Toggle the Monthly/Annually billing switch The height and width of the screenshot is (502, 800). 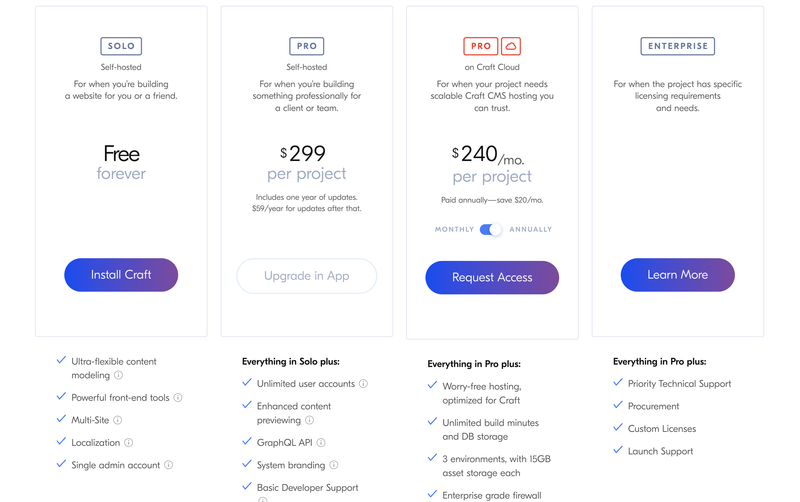490,230
